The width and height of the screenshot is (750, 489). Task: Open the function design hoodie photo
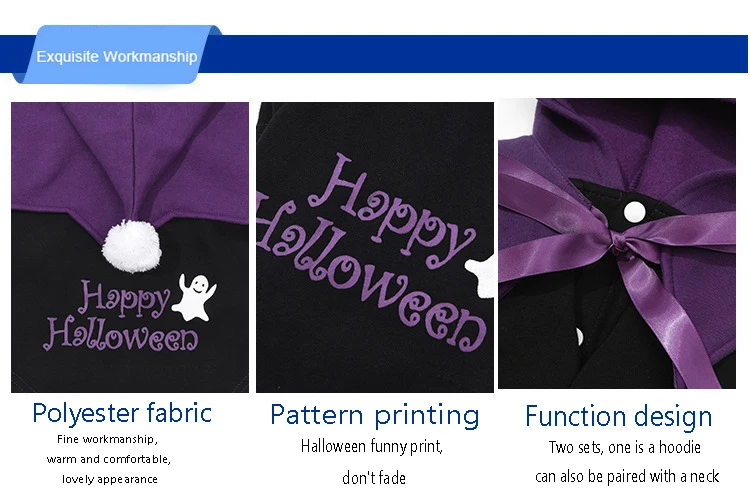(617, 243)
